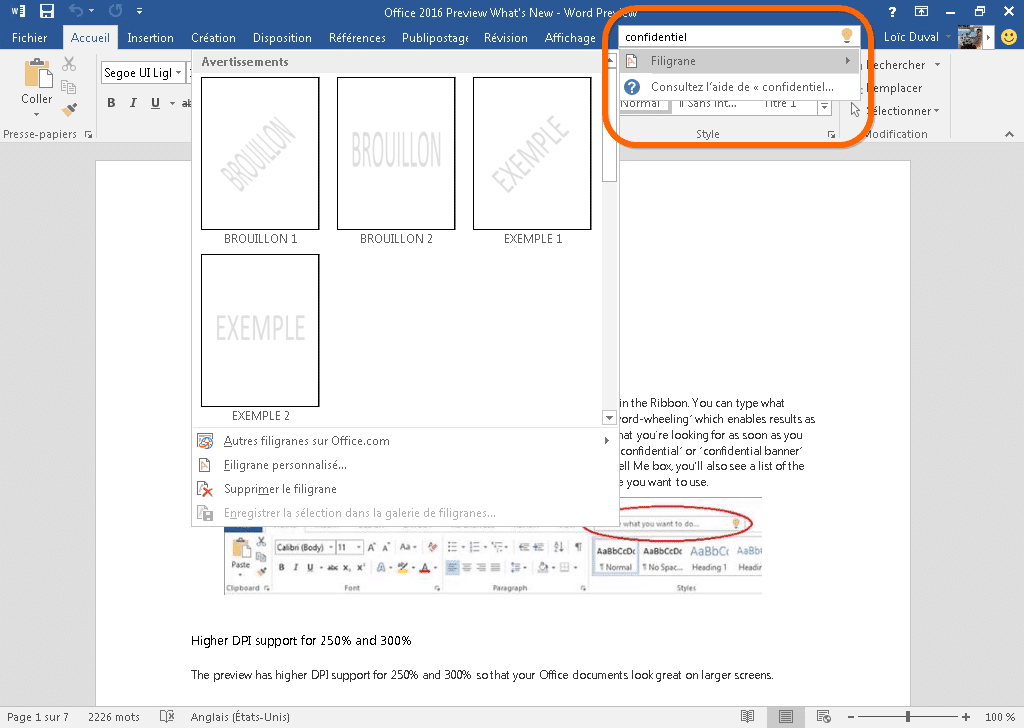Open the Style dialog launcher
The height and width of the screenshot is (728, 1024).
tap(831, 135)
